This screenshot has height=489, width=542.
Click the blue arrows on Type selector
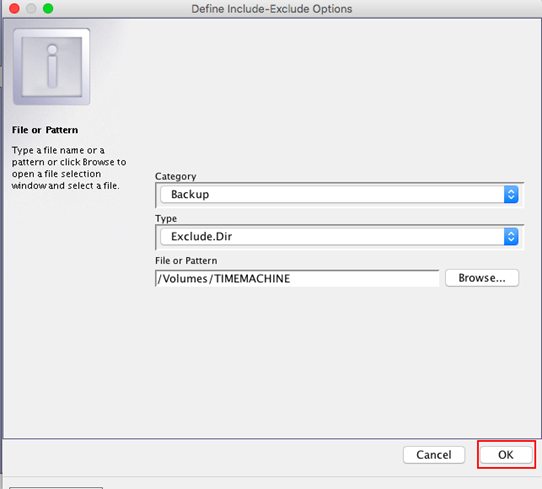click(x=511, y=237)
